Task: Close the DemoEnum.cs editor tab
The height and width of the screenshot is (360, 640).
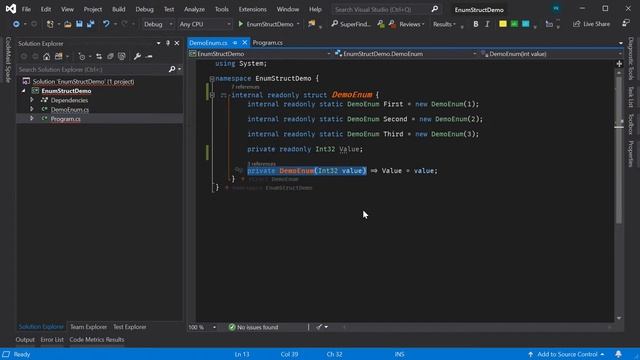Action: (244, 42)
